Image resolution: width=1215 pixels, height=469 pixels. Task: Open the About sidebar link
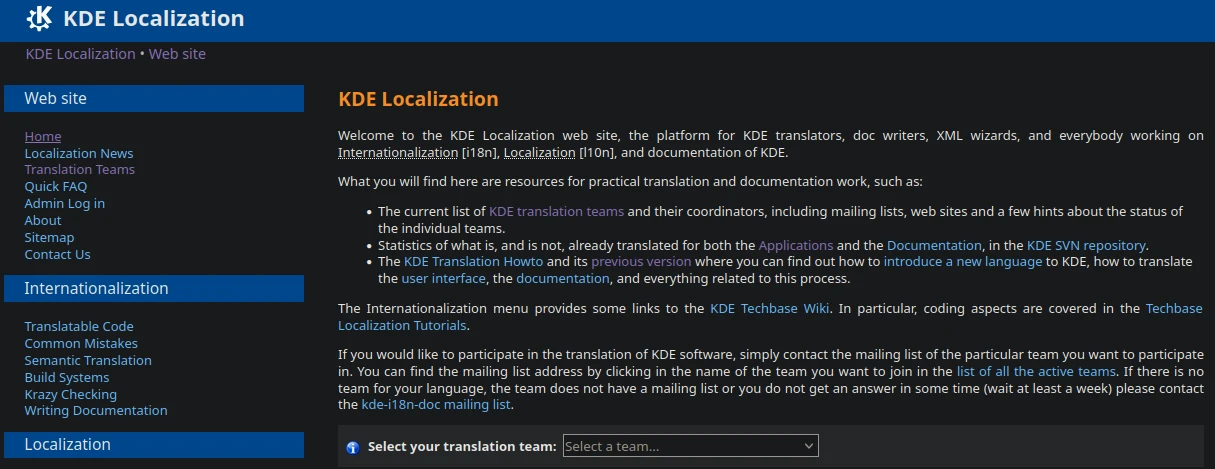tap(43, 220)
